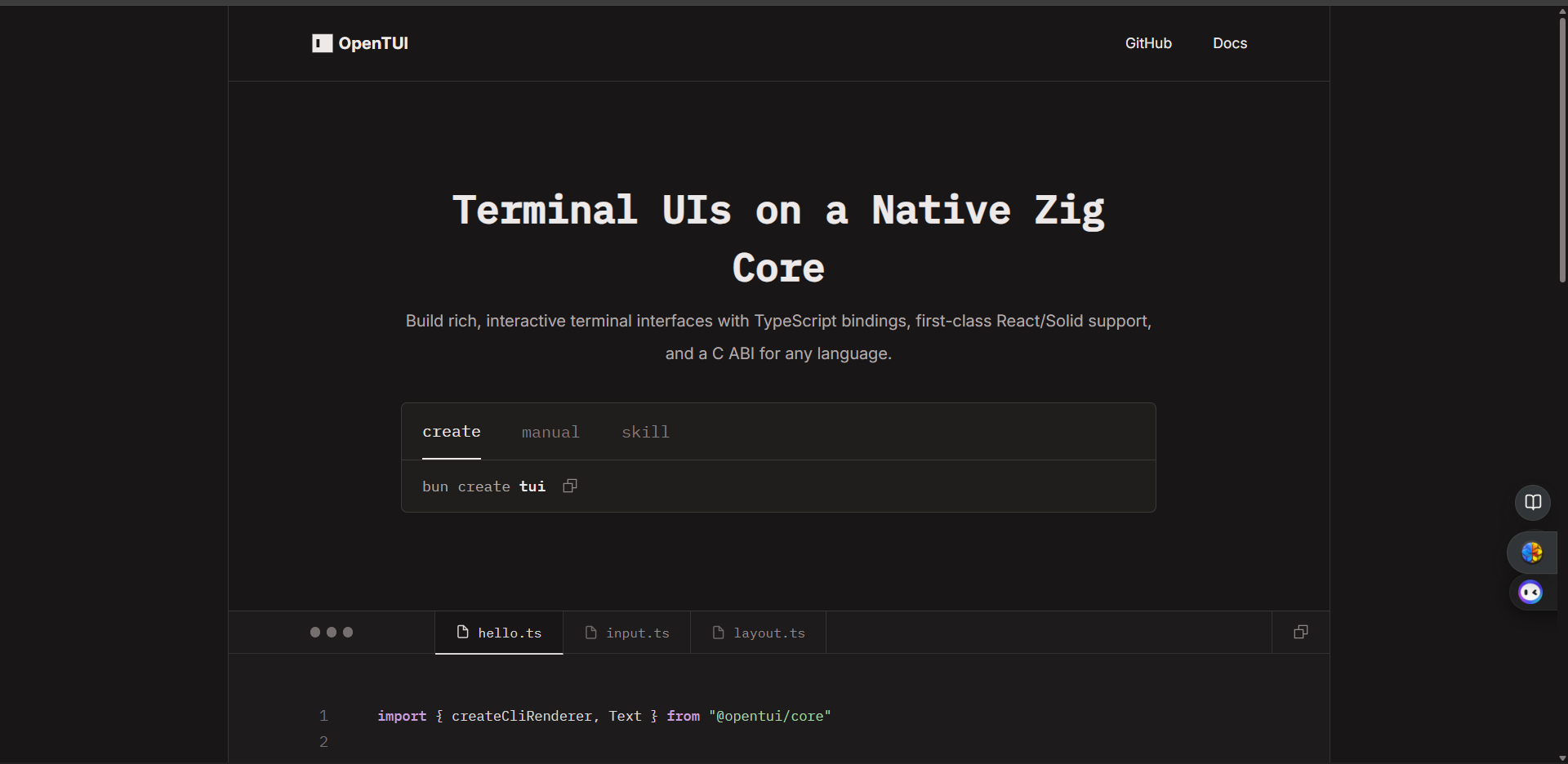
Task: Select the hello.ts file tab
Action: pyautogui.click(x=499, y=633)
